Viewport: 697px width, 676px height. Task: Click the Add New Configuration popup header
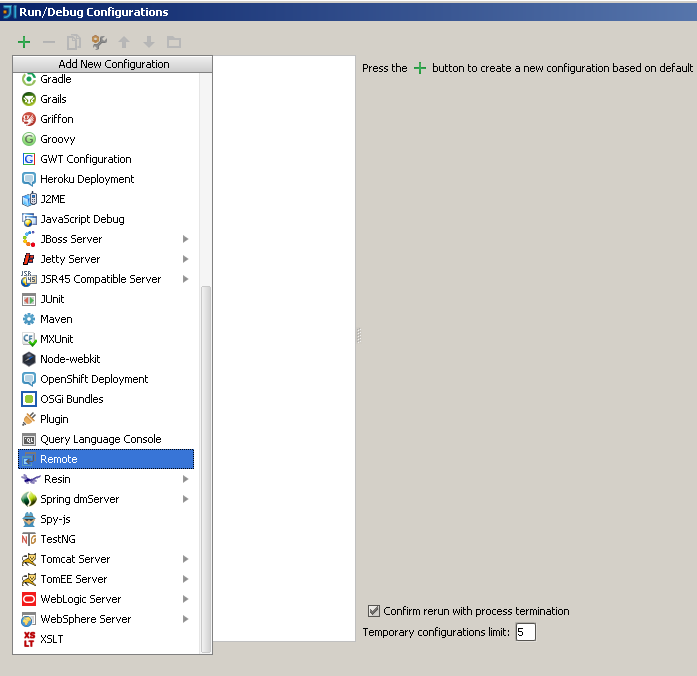coord(112,64)
